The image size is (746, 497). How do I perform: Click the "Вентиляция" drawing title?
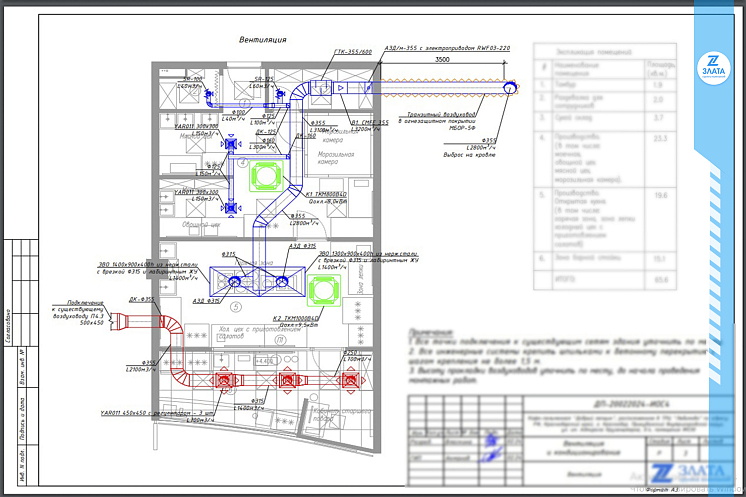pos(263,40)
